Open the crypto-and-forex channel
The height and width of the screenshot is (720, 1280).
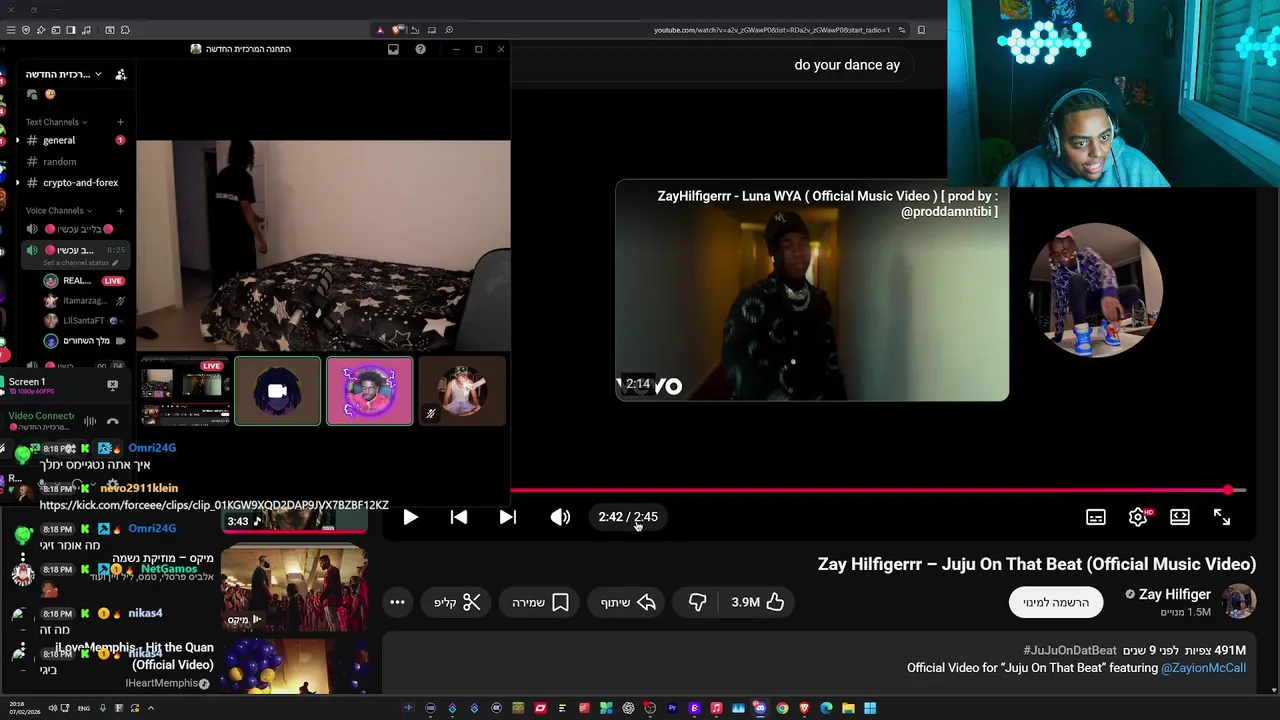pos(80,183)
